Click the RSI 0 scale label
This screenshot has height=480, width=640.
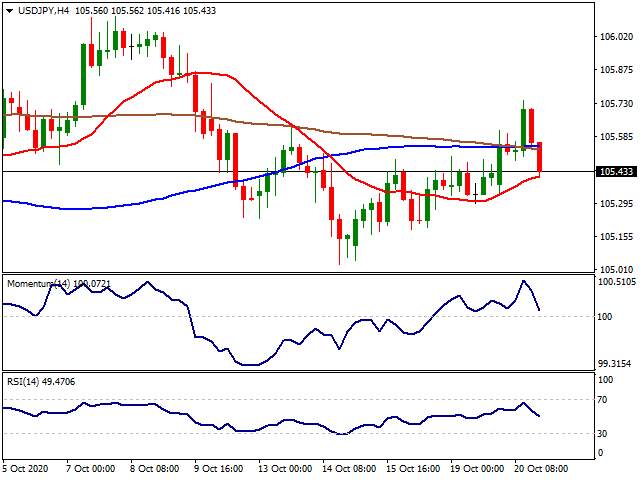pyautogui.click(x=600, y=452)
